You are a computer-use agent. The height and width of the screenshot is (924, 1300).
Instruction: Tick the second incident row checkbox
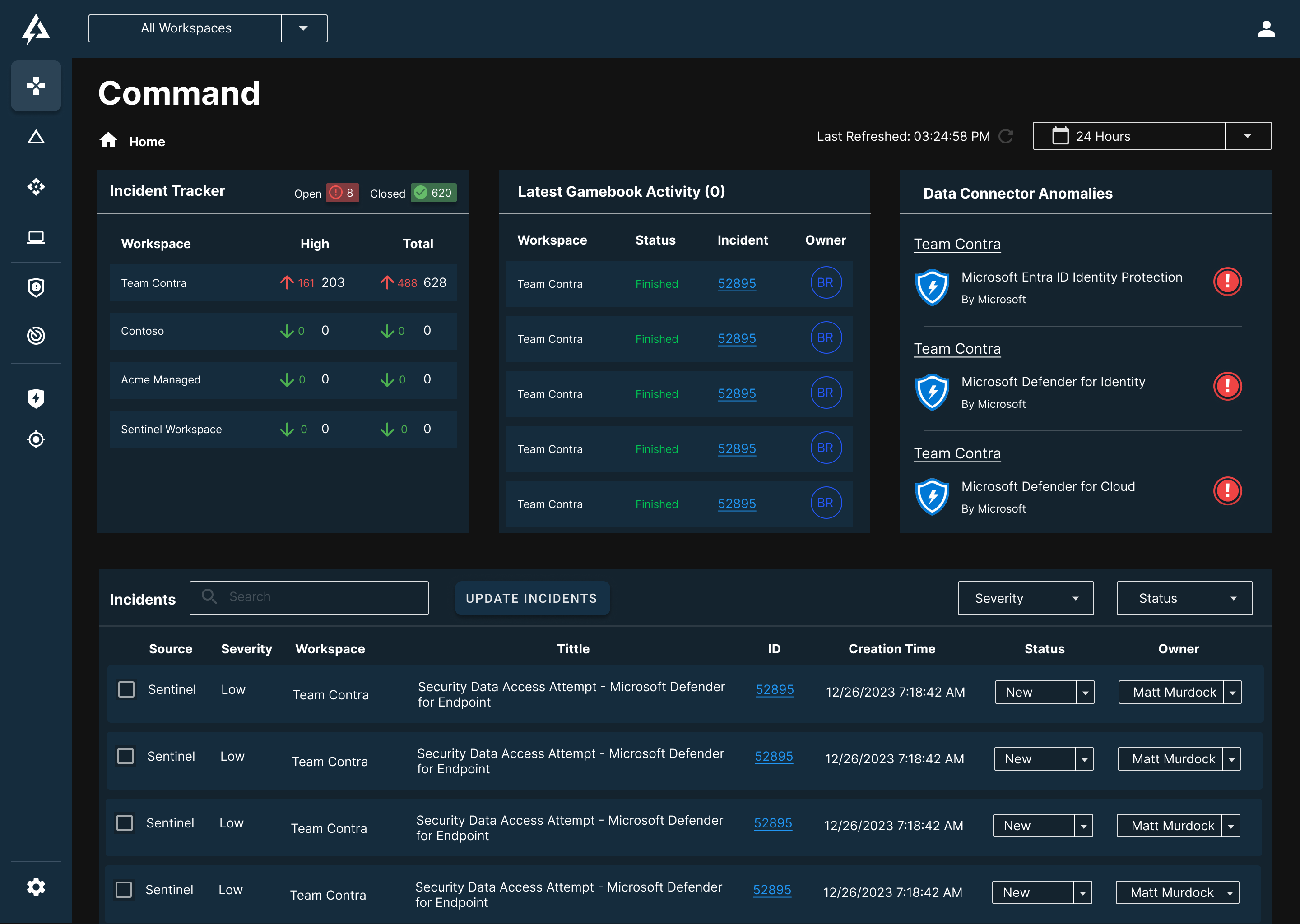(125, 756)
